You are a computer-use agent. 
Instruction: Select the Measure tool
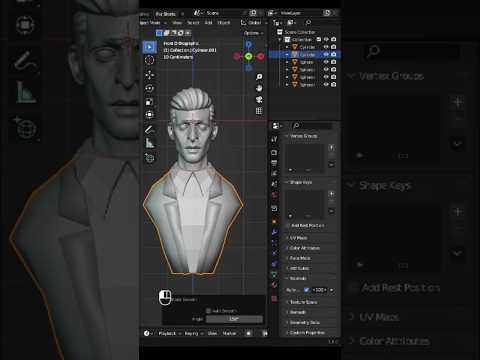coord(150,143)
